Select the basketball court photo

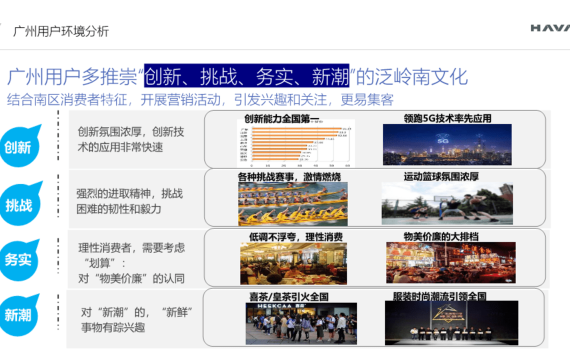(x=447, y=203)
